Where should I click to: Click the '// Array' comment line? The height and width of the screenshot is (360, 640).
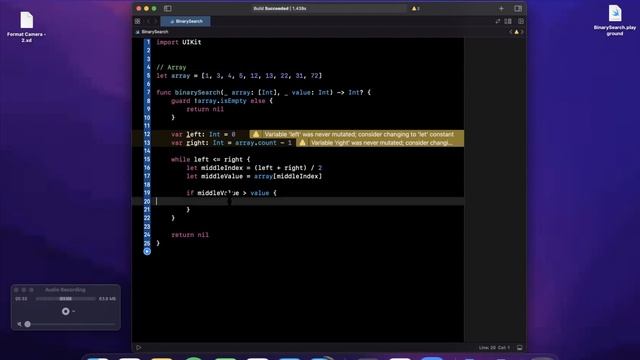[x=171, y=67]
